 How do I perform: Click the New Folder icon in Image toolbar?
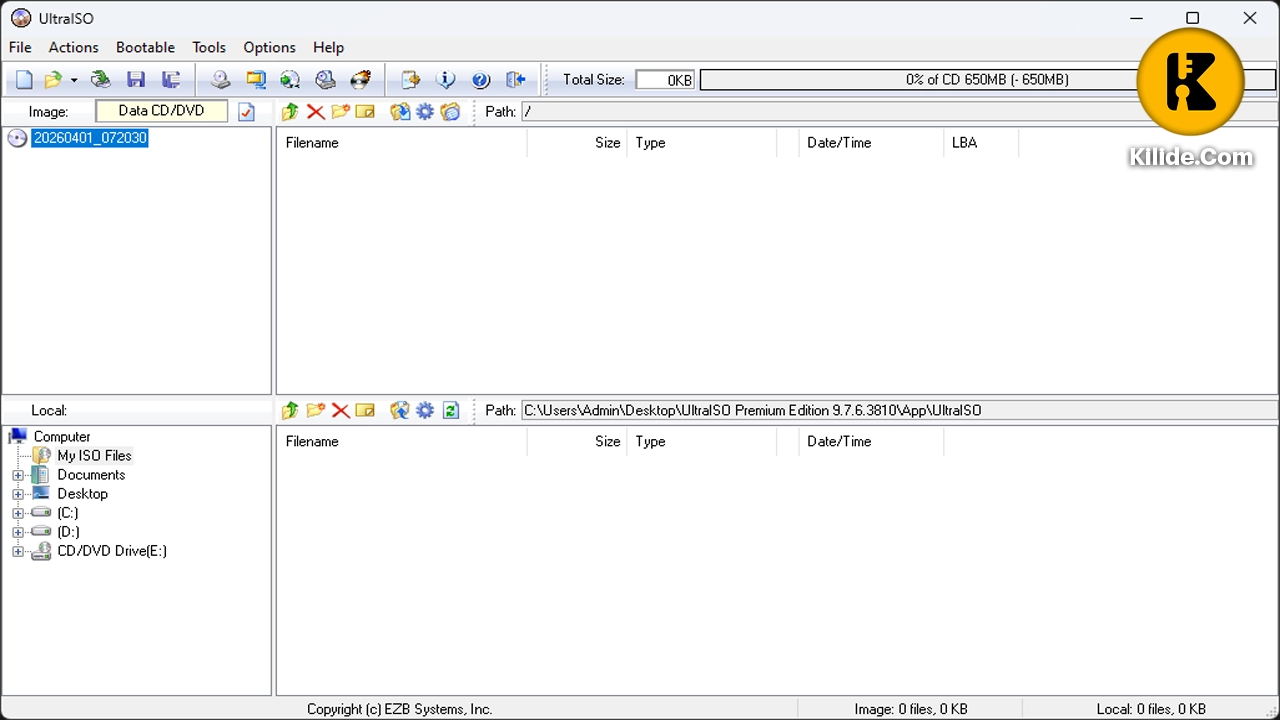[x=340, y=112]
